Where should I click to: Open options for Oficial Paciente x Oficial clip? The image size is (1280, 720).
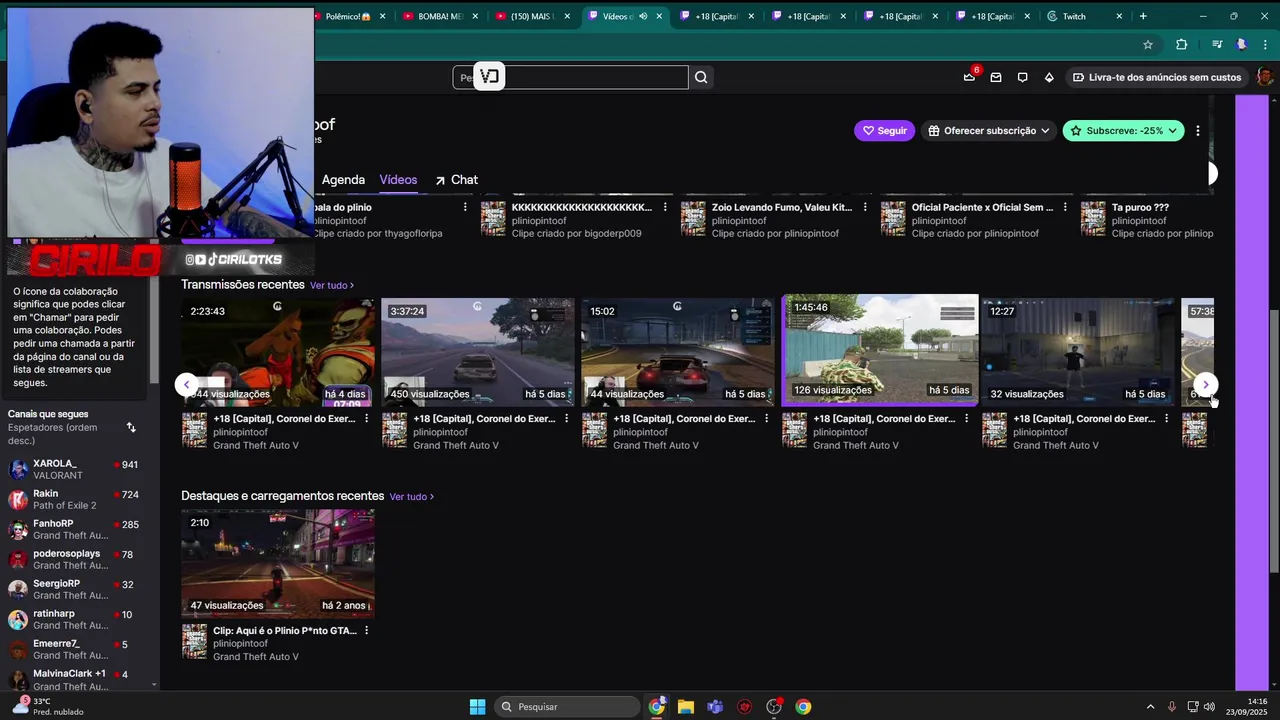coord(1065,207)
